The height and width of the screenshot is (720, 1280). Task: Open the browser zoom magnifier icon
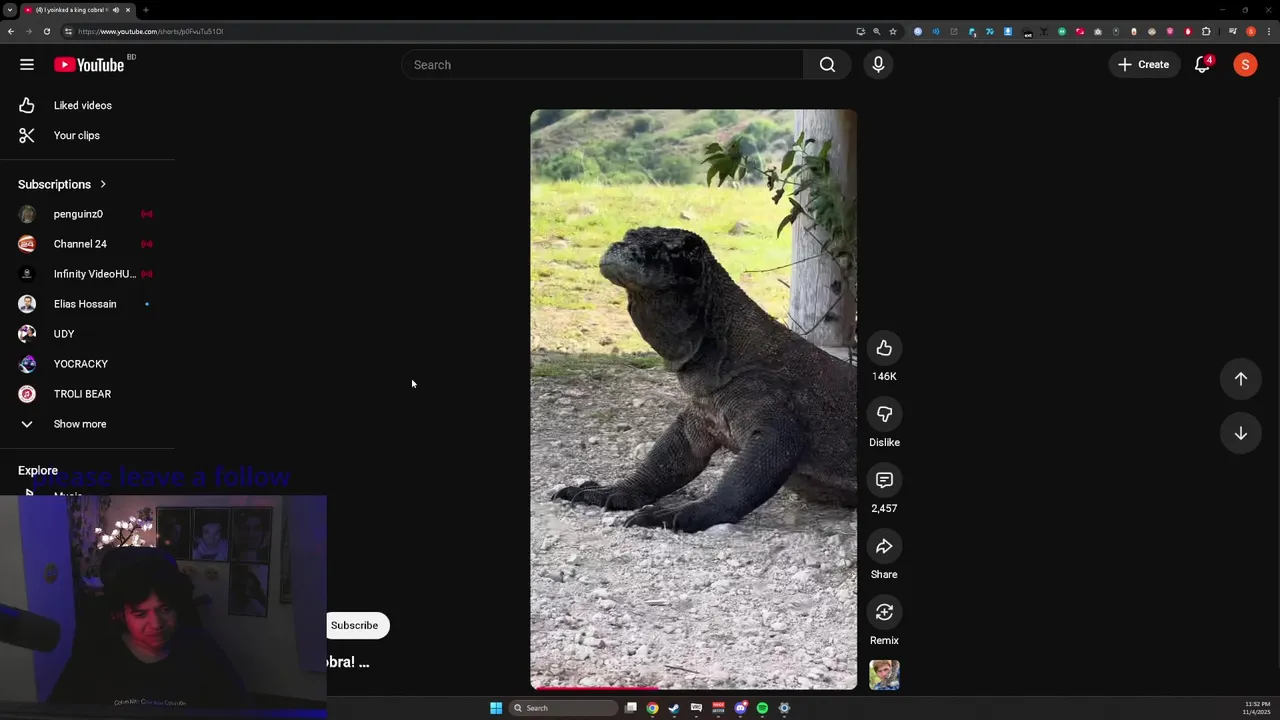877,31
